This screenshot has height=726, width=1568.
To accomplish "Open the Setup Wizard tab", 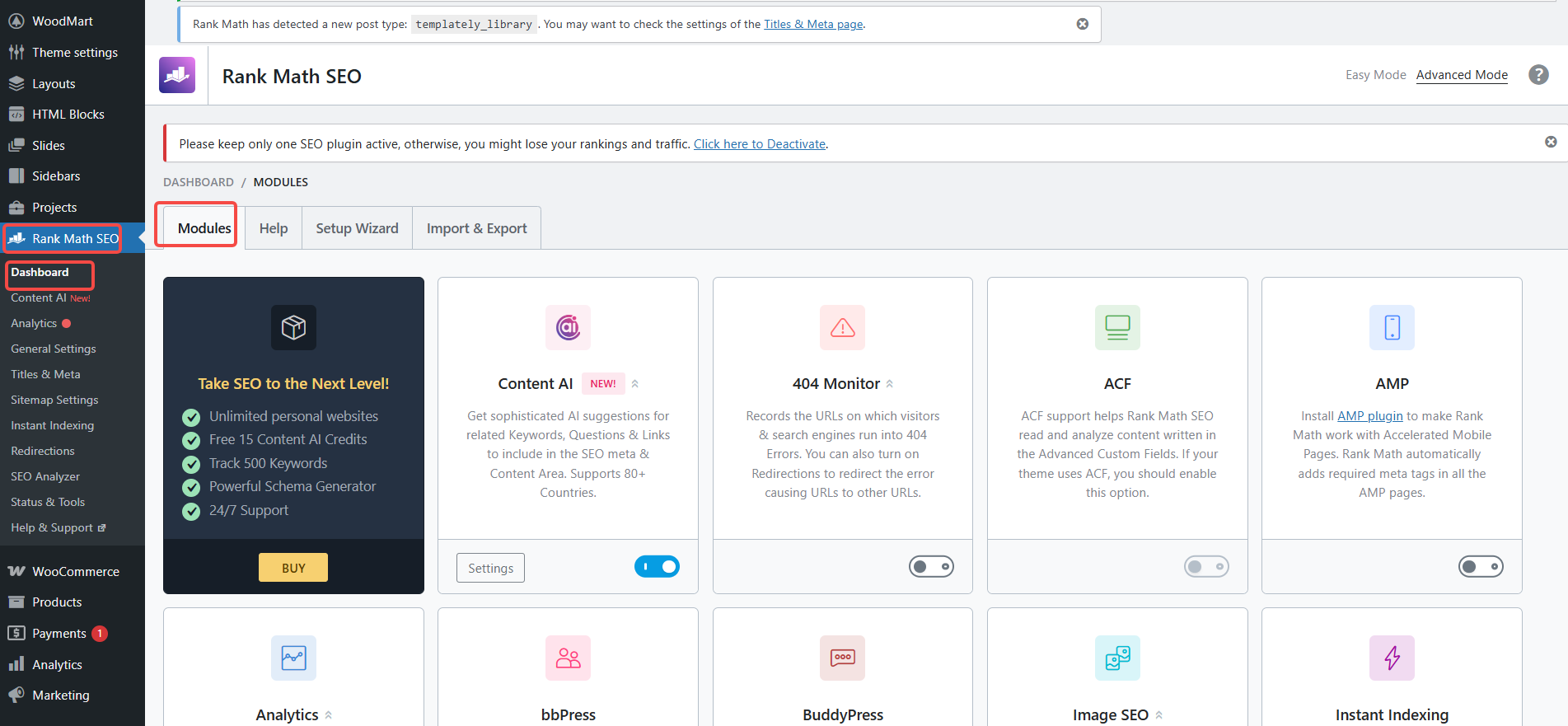I will point(357,228).
